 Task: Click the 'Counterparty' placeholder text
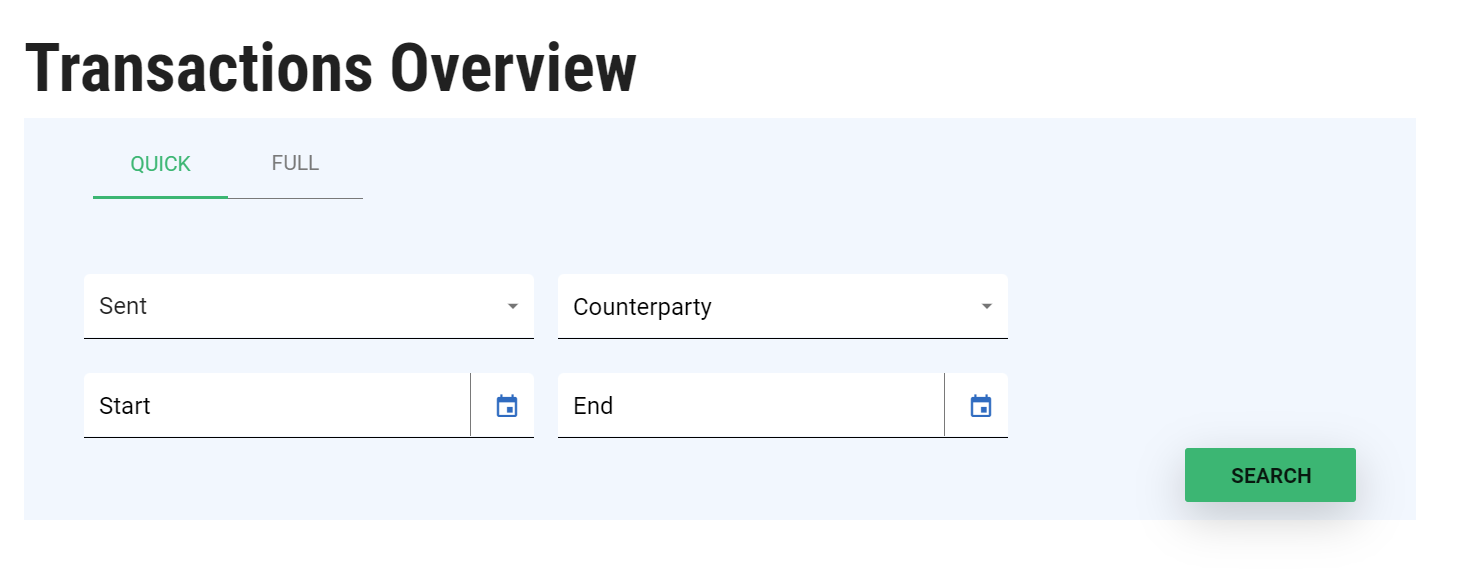642,306
